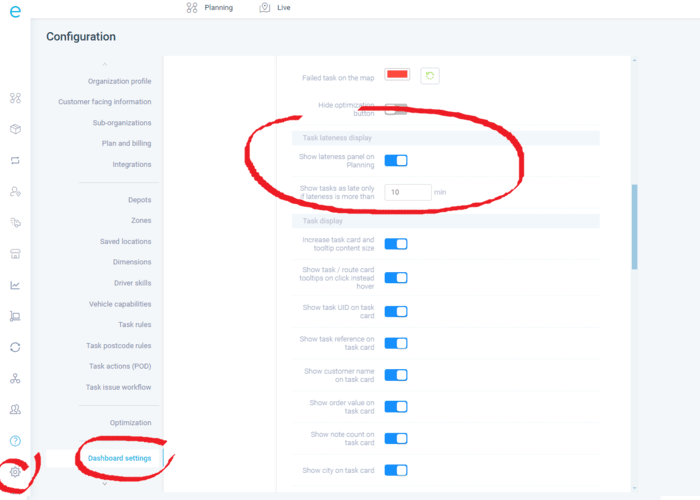Image resolution: width=700 pixels, height=500 pixels.
Task: Go to Task postcode rules
Action: point(119,346)
